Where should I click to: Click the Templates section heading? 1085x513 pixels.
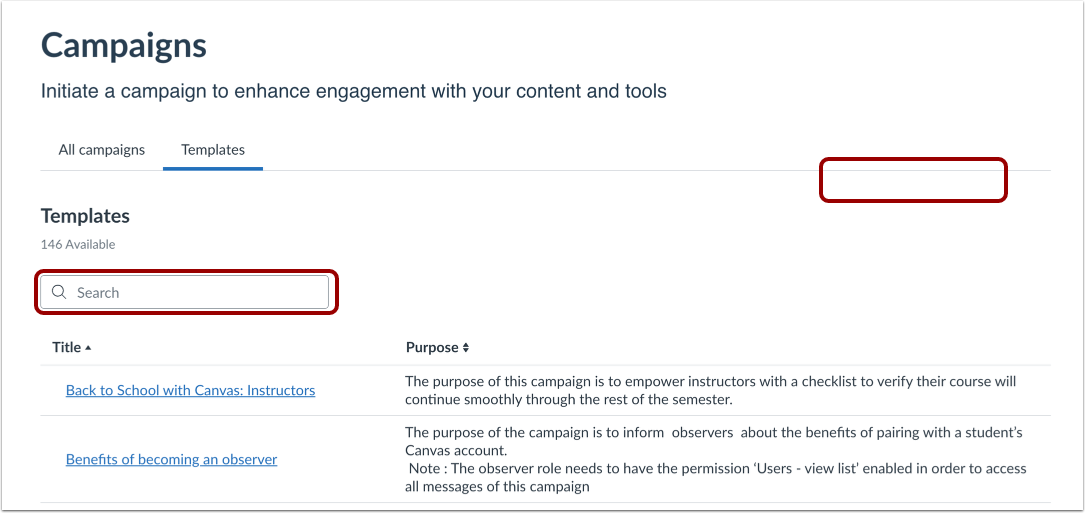coord(85,216)
